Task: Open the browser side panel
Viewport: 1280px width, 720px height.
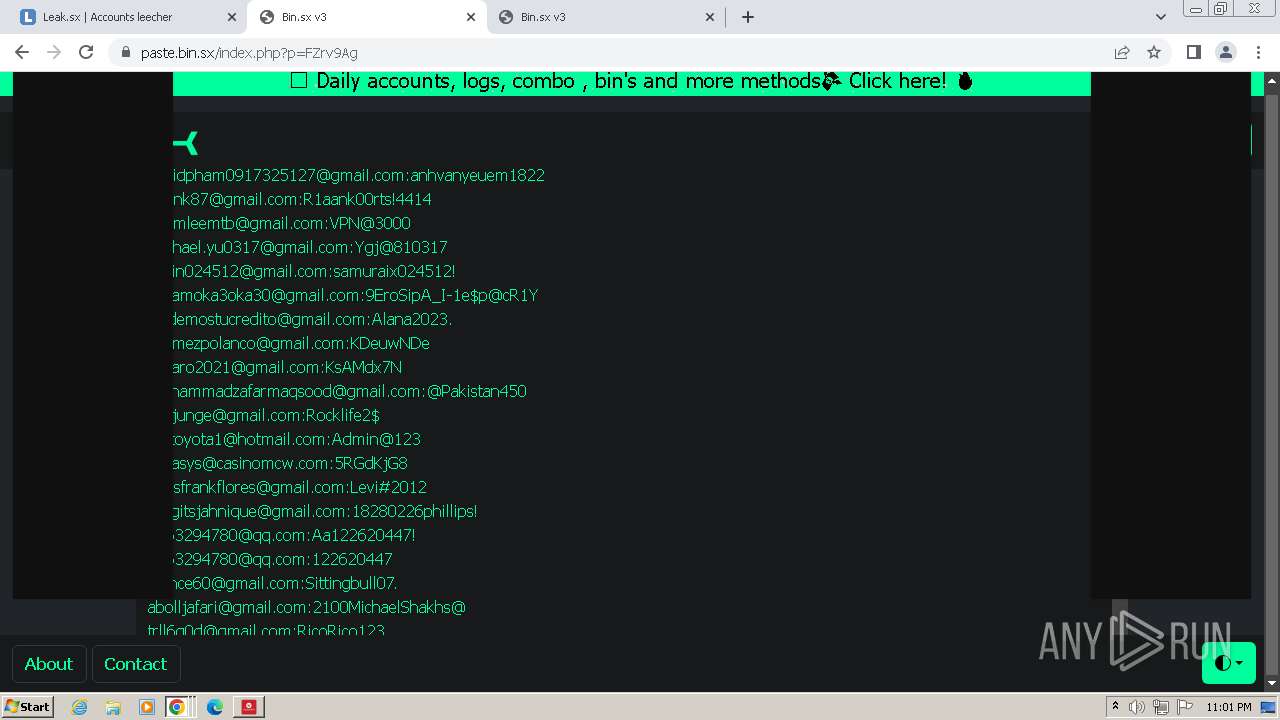Action: (1193, 52)
